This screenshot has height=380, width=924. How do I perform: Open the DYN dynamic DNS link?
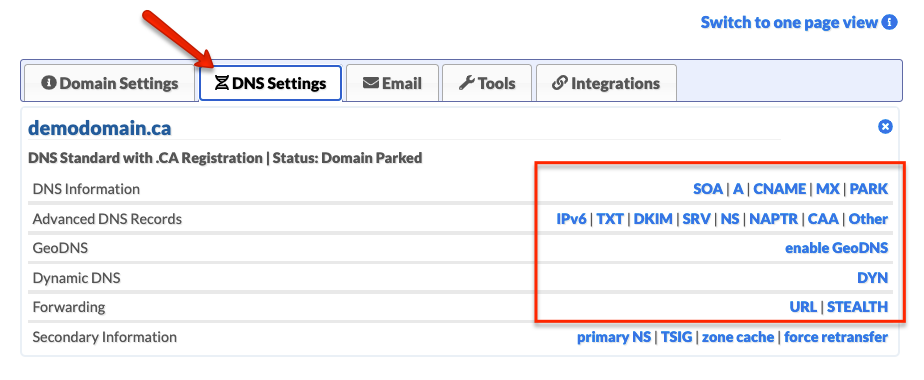coord(873,277)
